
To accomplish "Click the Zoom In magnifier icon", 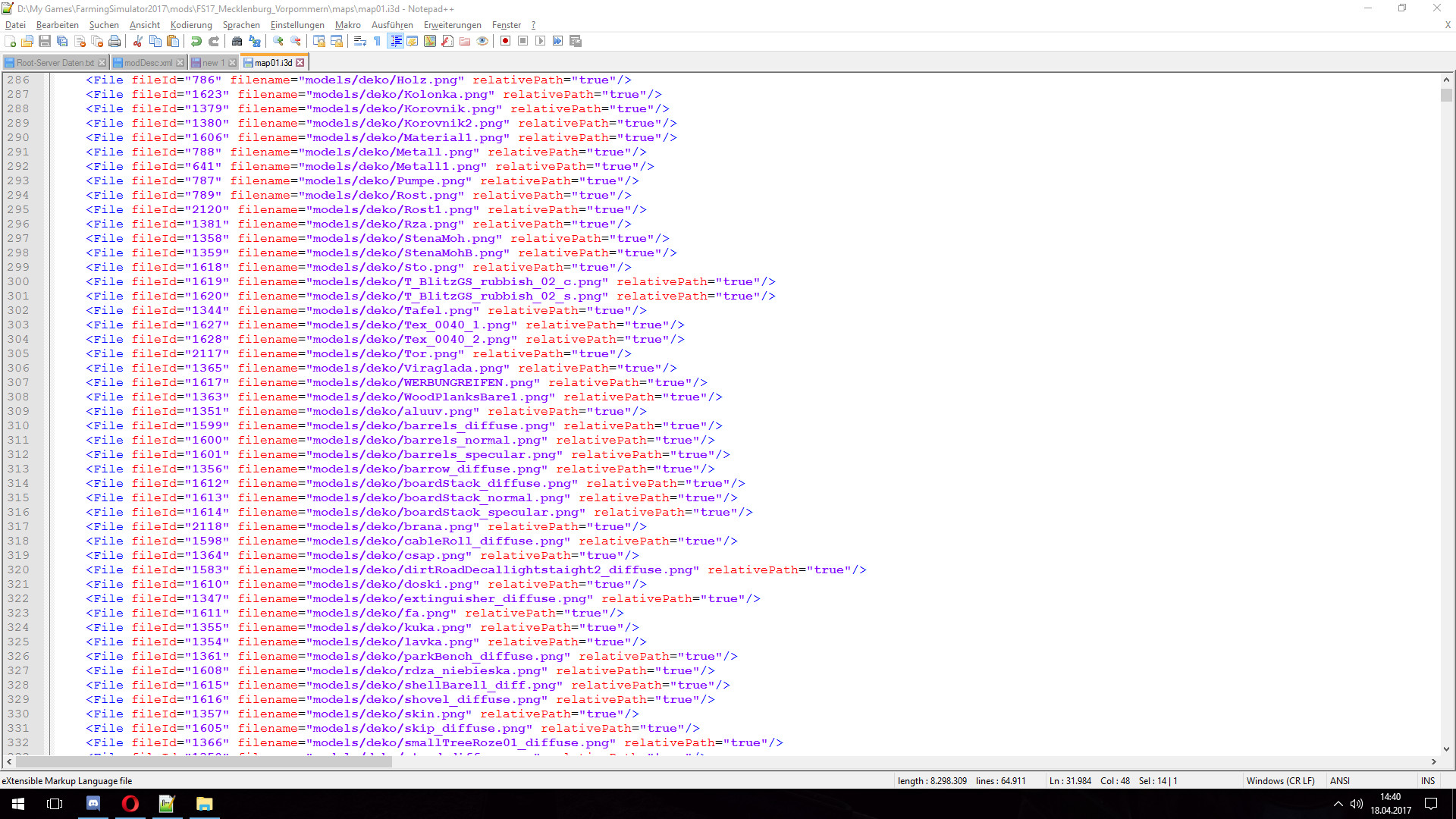I will [x=278, y=41].
